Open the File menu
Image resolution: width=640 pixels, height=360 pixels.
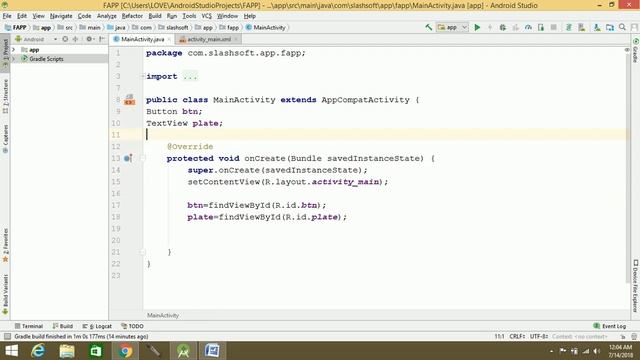point(7,16)
